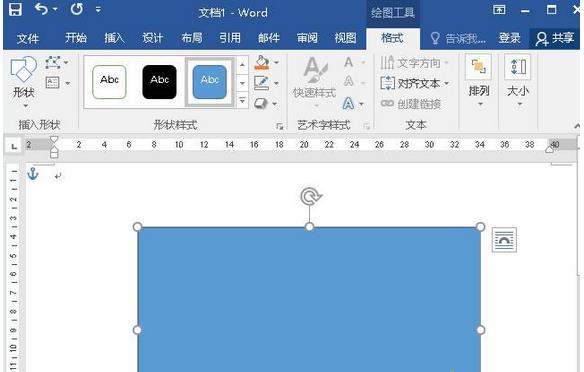
Task: Click the right-middle shape resize handle
Action: [480, 330]
